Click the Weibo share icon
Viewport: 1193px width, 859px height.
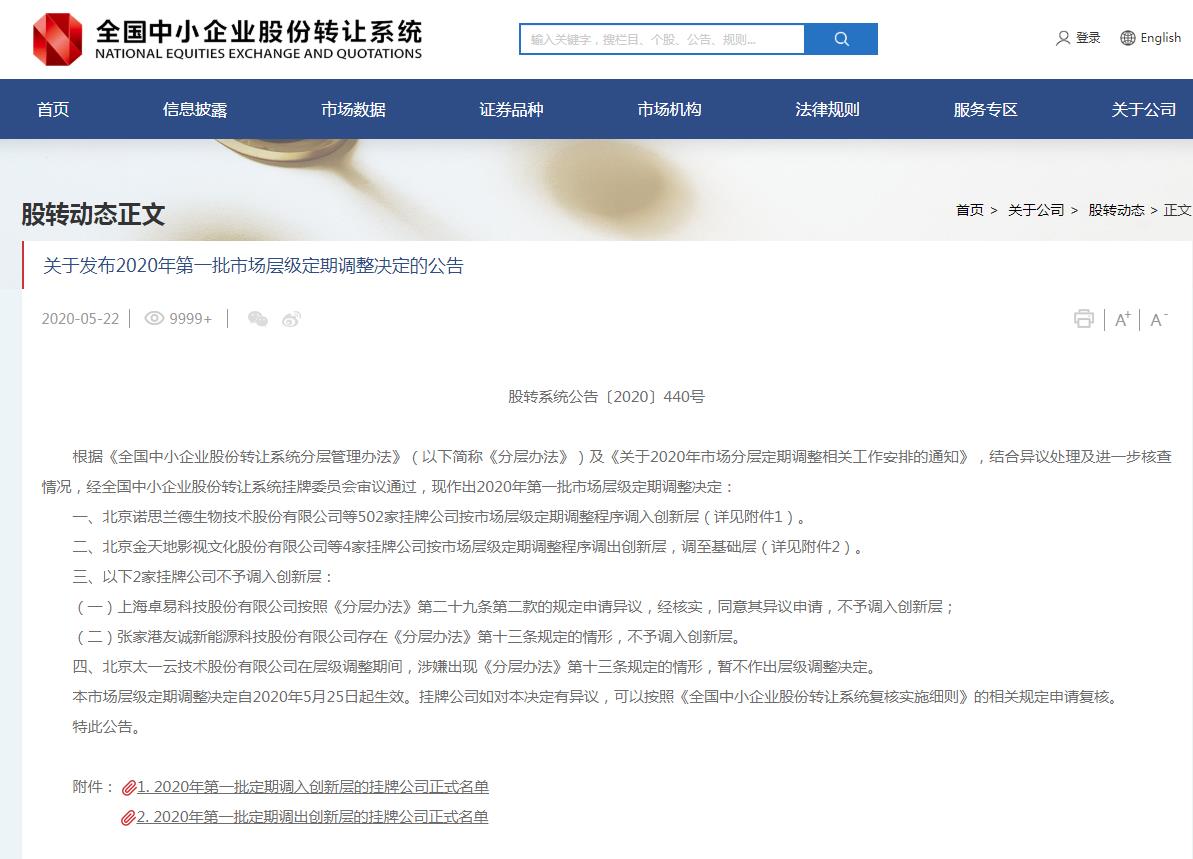click(x=291, y=319)
